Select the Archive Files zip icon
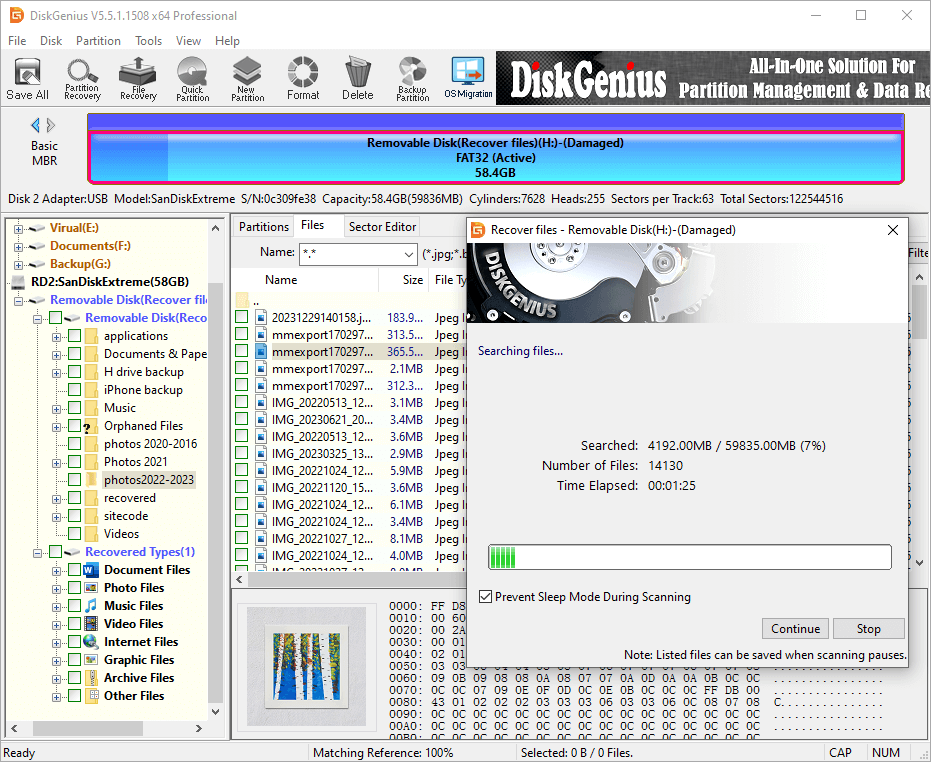Viewport: 931px width, 762px height. pyautogui.click(x=91, y=678)
